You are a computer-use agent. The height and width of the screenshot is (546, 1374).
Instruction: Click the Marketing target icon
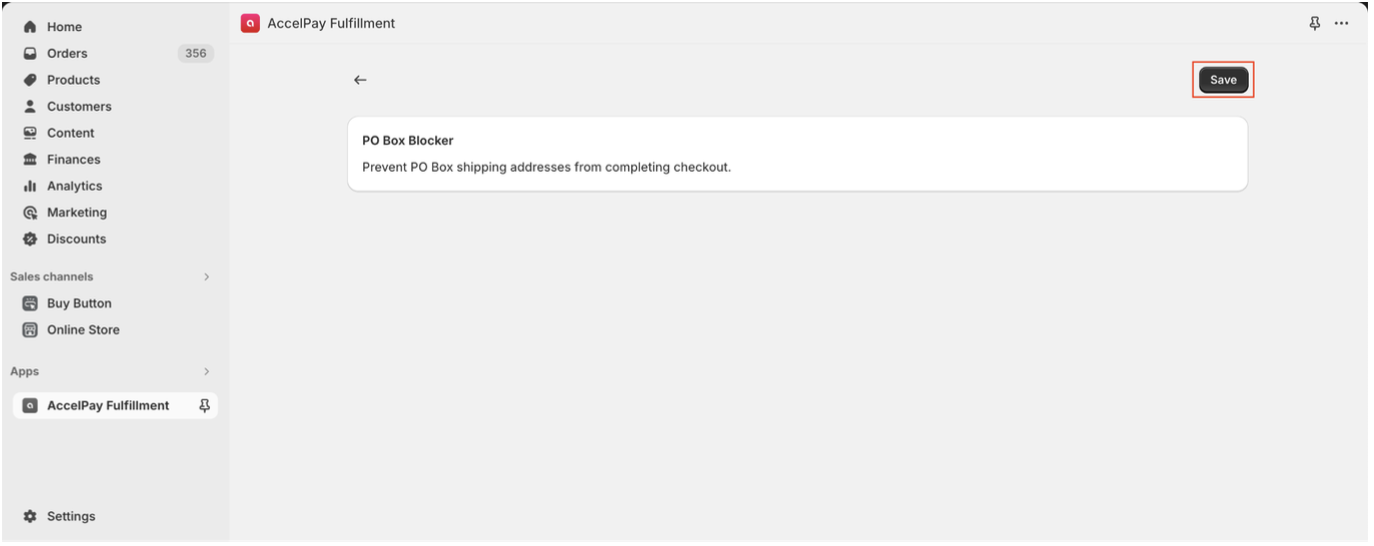click(x=30, y=213)
